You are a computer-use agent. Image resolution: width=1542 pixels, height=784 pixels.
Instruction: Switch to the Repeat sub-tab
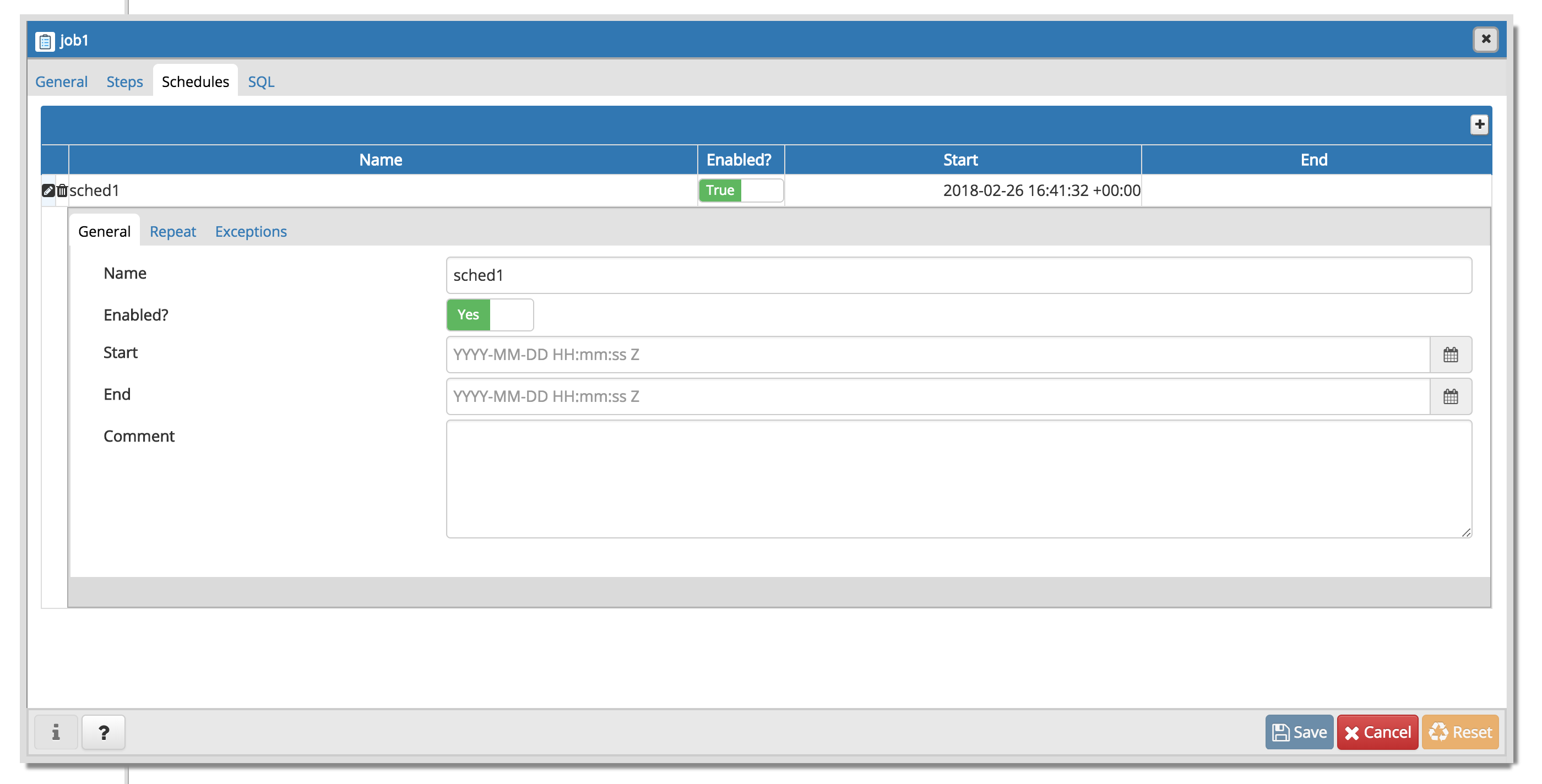point(172,232)
